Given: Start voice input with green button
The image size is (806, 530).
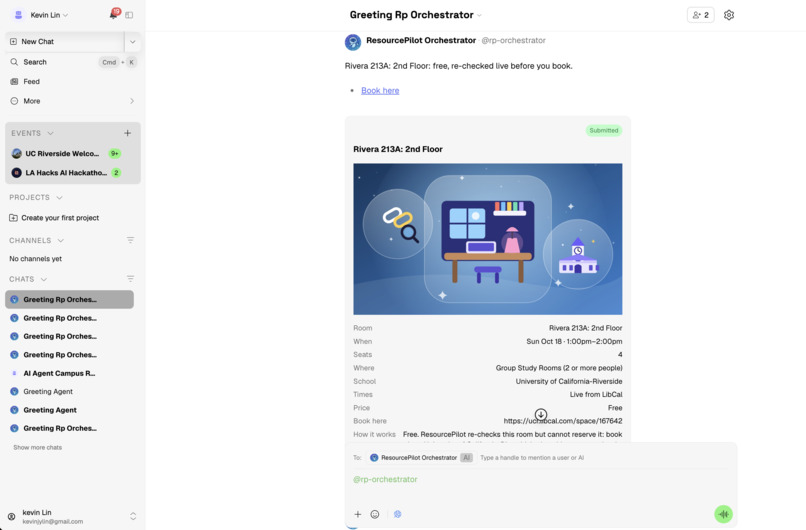Looking at the screenshot, I should pos(723,514).
